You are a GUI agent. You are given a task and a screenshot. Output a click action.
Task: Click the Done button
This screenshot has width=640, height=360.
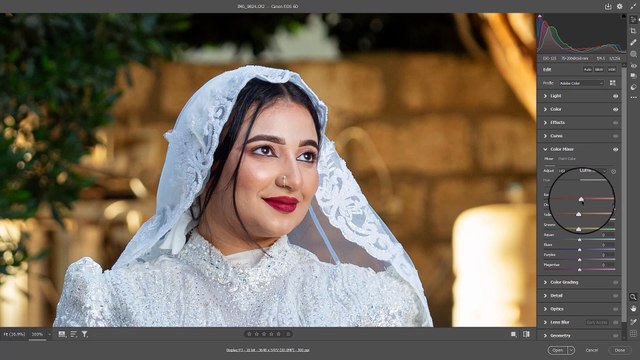pyautogui.click(x=620, y=350)
